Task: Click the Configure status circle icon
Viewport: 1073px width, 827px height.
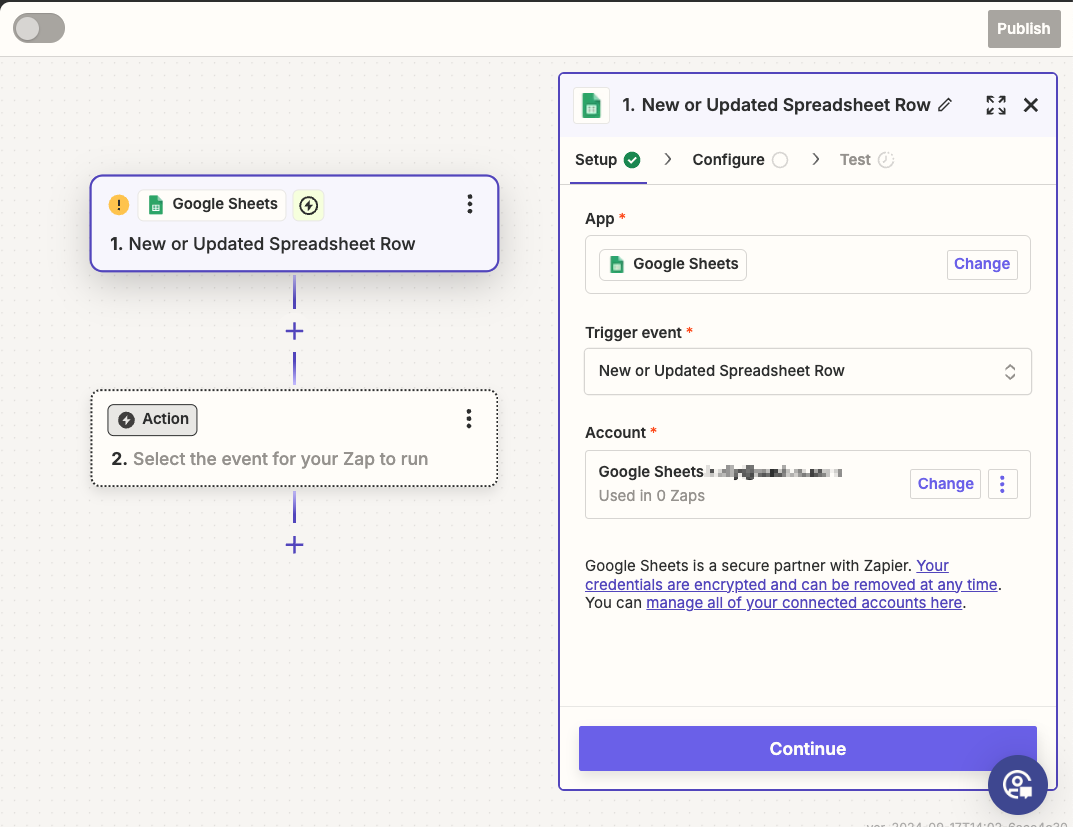Action: [x=780, y=160]
